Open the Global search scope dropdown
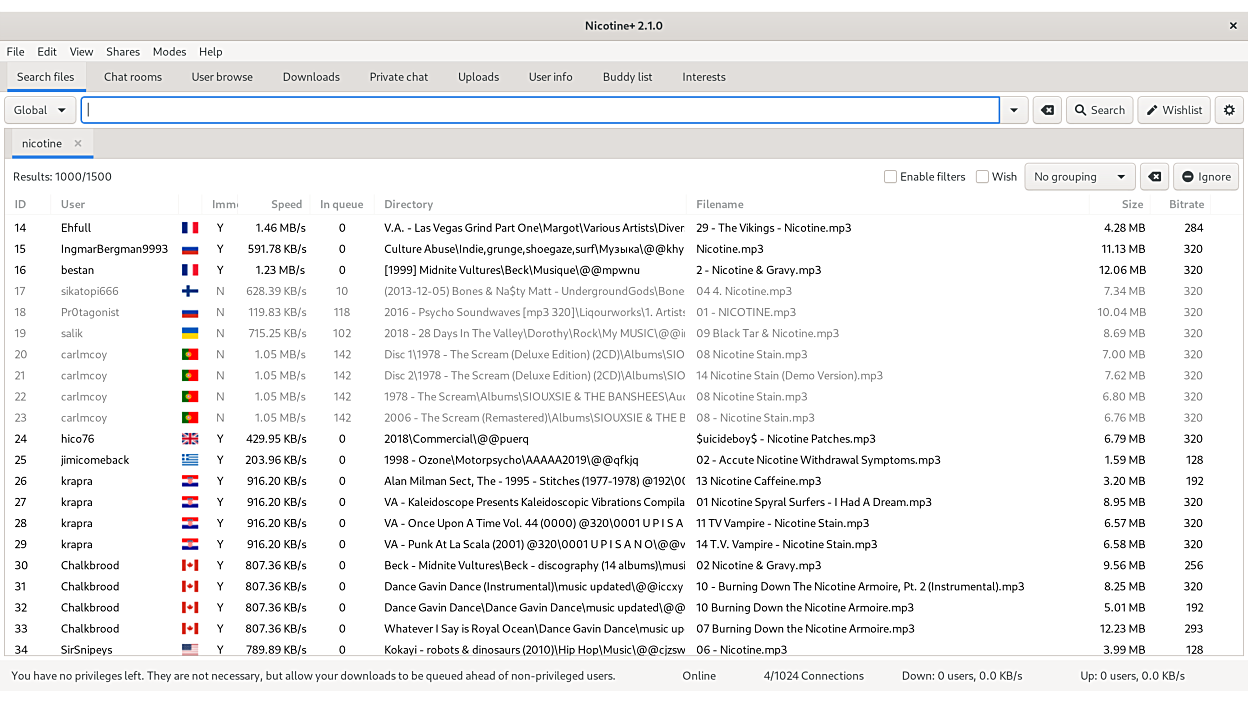 tap(40, 110)
